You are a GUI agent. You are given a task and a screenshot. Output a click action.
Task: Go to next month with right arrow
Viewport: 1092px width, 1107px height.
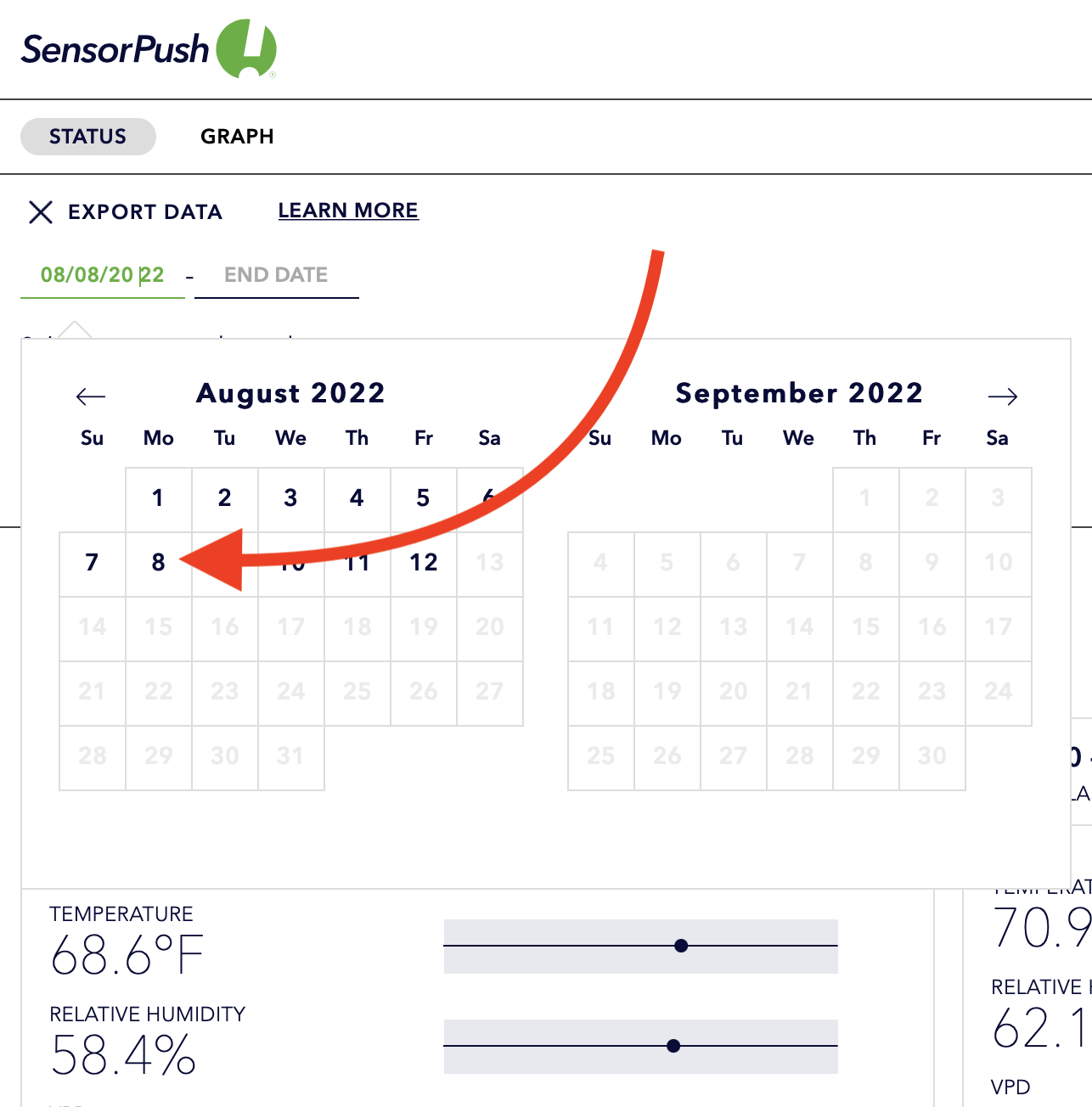coord(1003,396)
